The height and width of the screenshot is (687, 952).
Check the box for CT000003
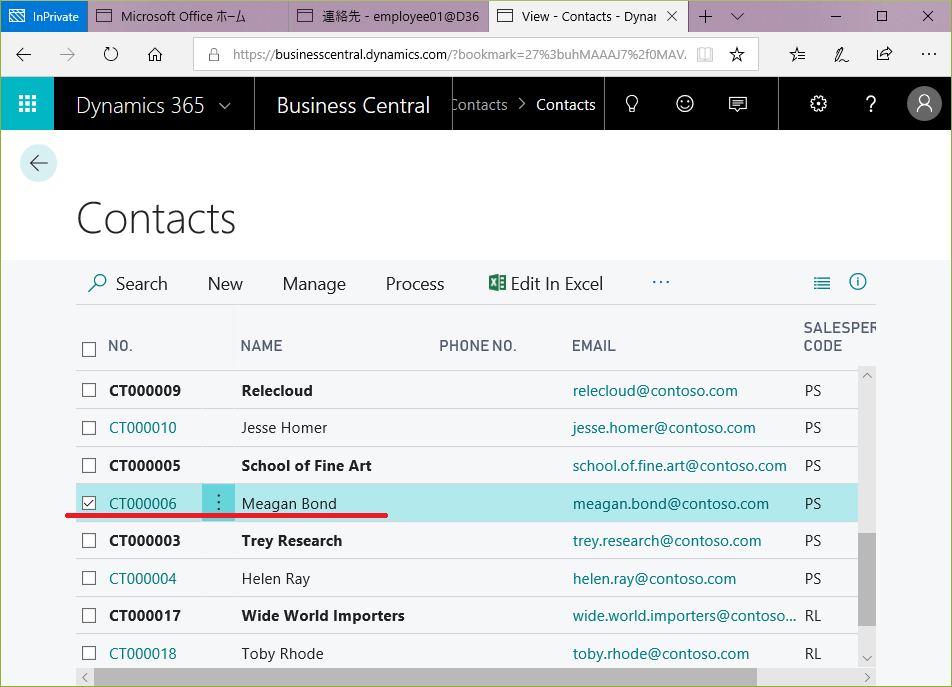point(89,540)
